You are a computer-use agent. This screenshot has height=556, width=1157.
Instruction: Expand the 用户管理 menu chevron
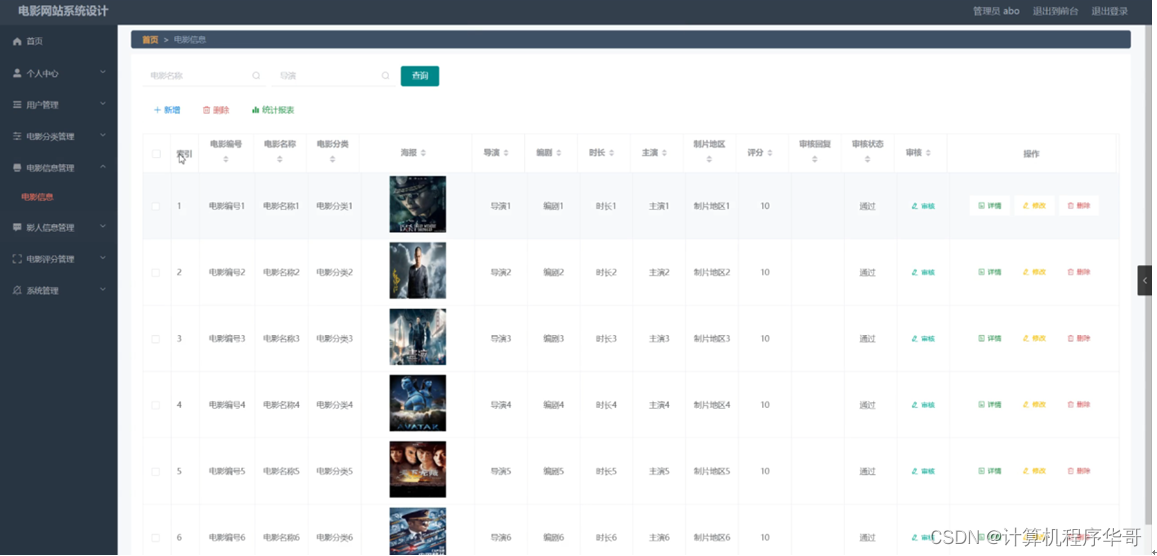coord(103,104)
